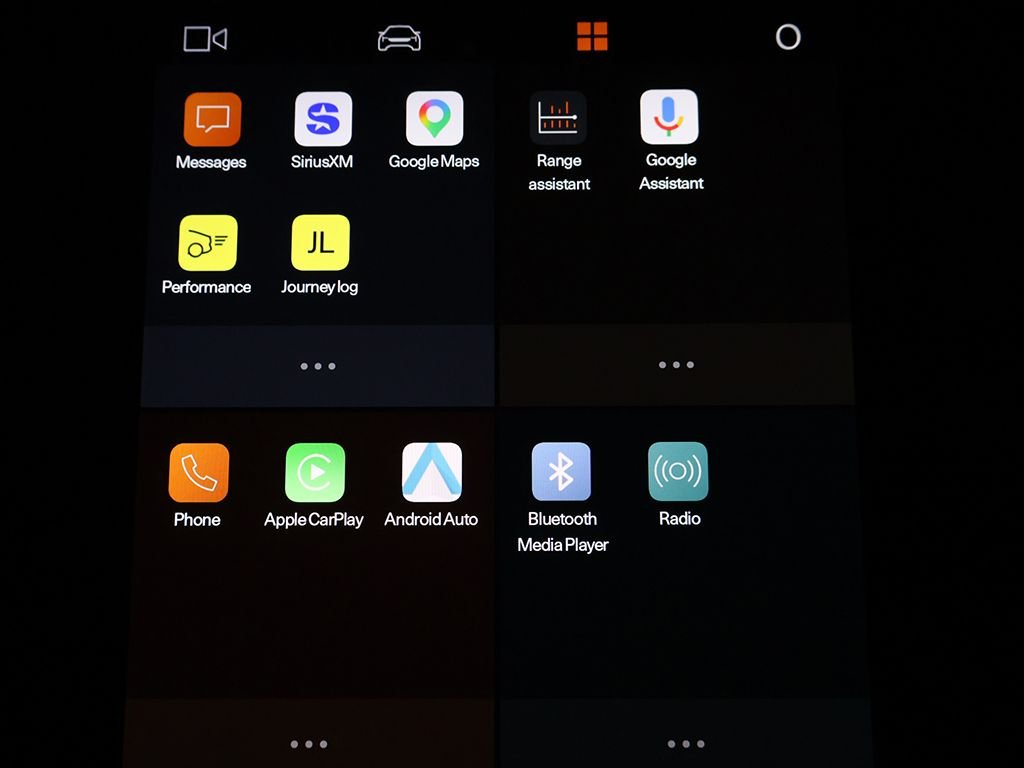Expand the Phone tile with three dots
This screenshot has height=768, width=1024.
click(309, 744)
